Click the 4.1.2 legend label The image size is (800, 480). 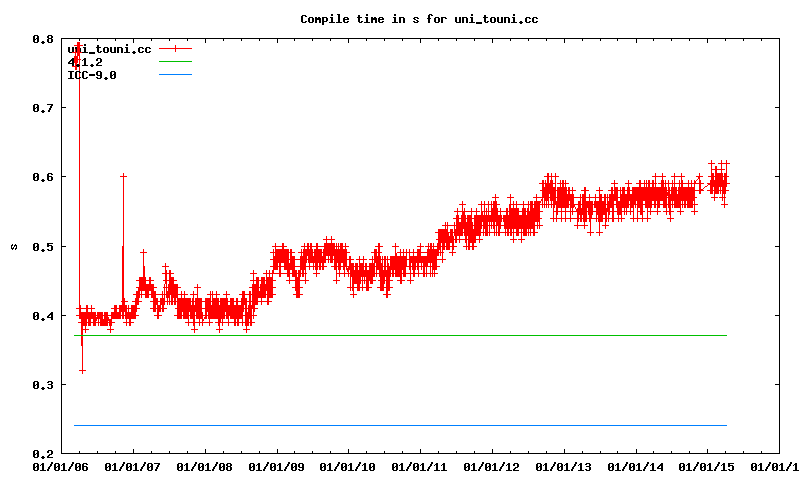point(84,62)
